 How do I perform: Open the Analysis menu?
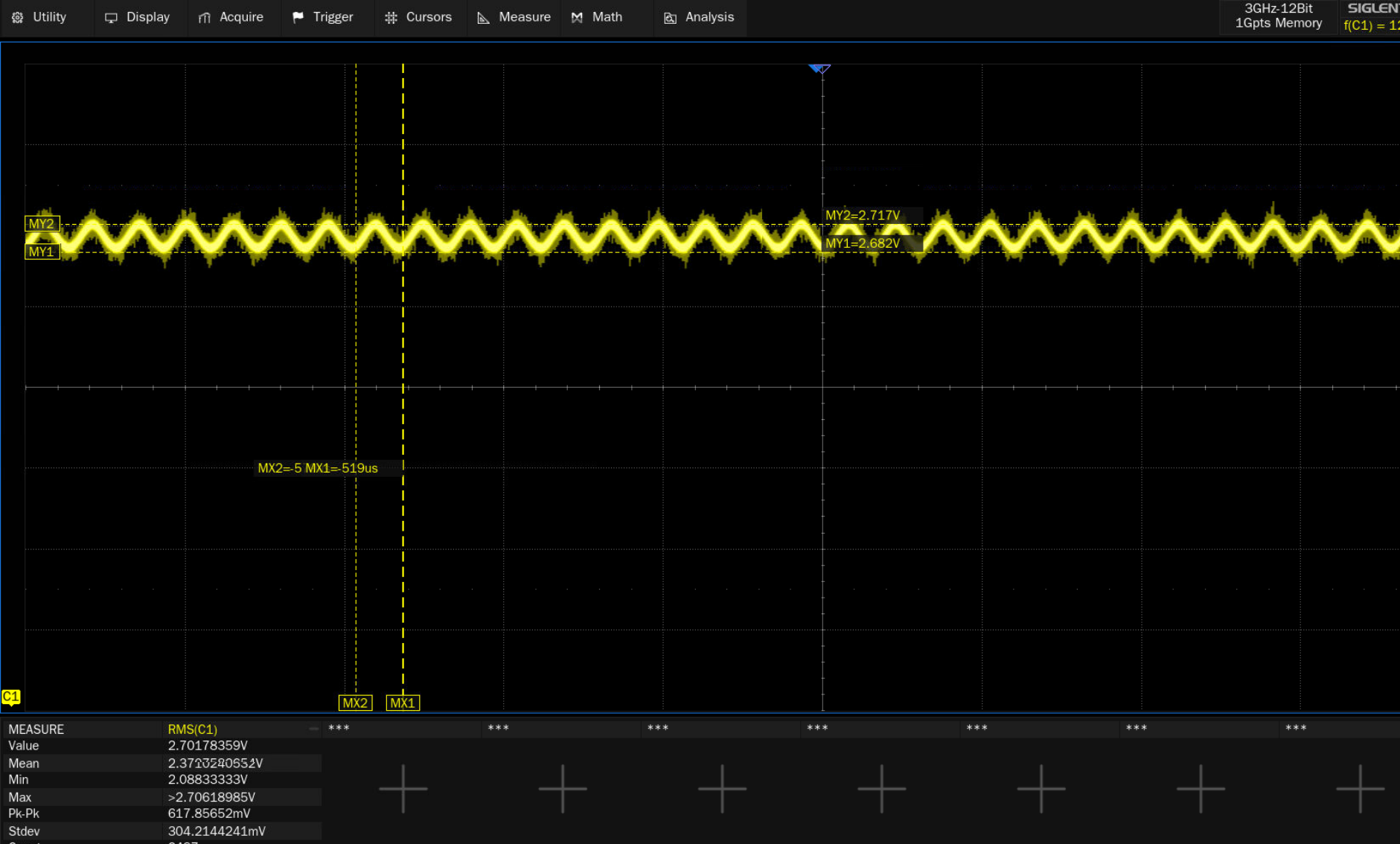tap(699, 17)
